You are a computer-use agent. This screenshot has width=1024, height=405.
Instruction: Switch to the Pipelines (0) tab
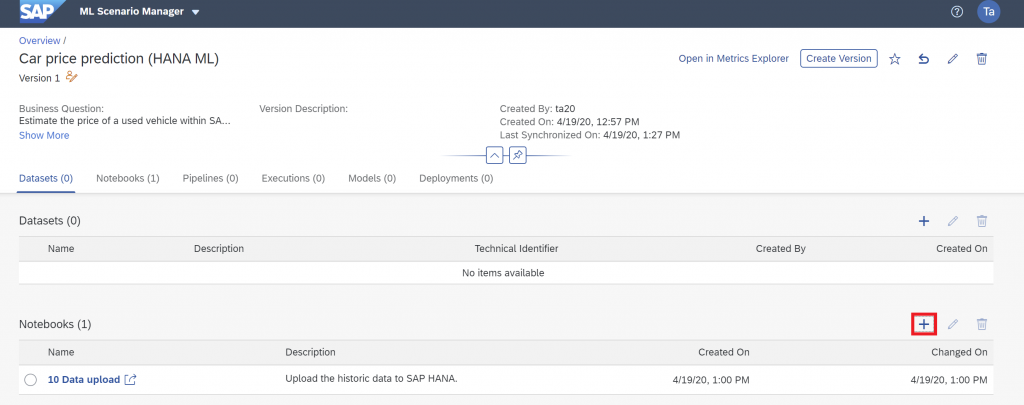pyautogui.click(x=210, y=178)
